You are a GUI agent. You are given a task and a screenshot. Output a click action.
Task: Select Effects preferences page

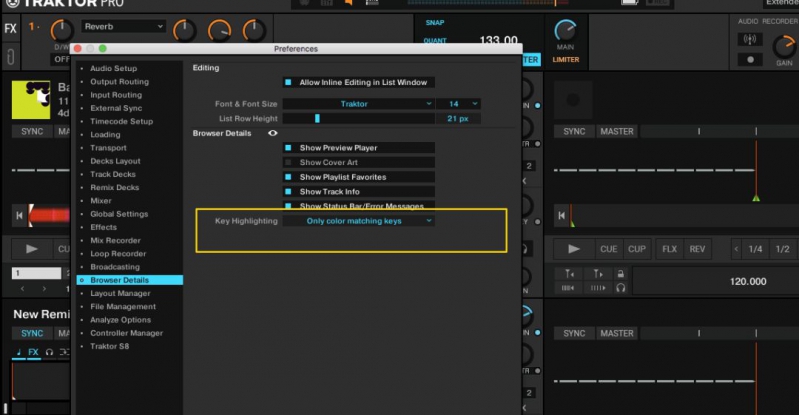tap(103, 228)
